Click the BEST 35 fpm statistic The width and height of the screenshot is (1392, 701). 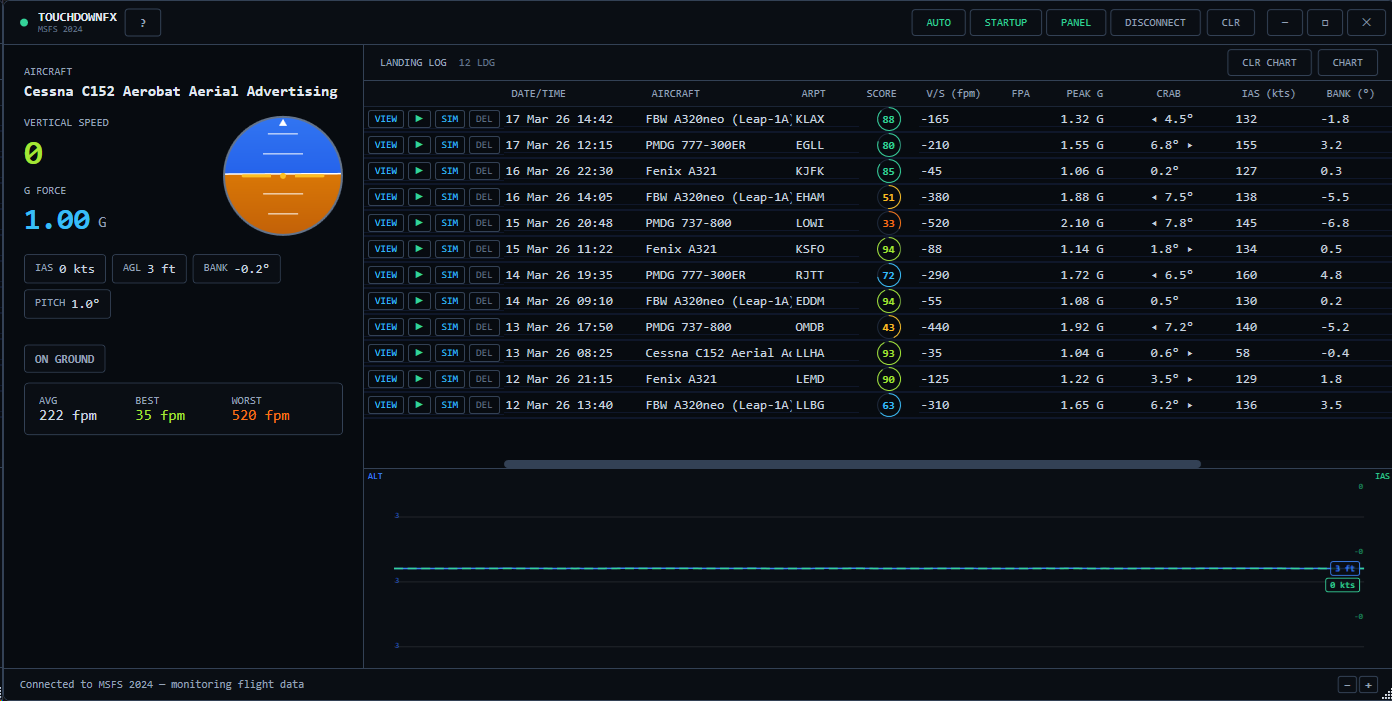pyautogui.click(x=160, y=409)
